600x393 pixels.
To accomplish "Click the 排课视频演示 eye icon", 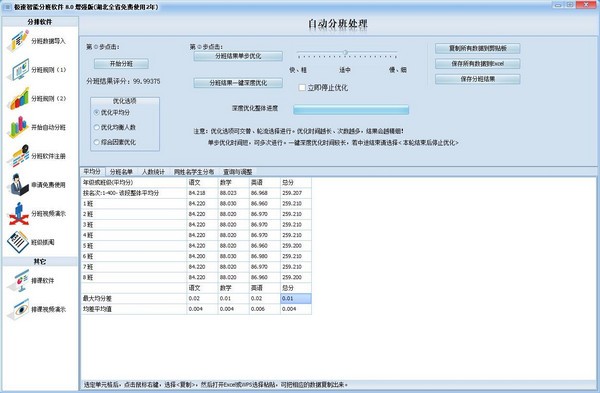I will (x=18, y=309).
